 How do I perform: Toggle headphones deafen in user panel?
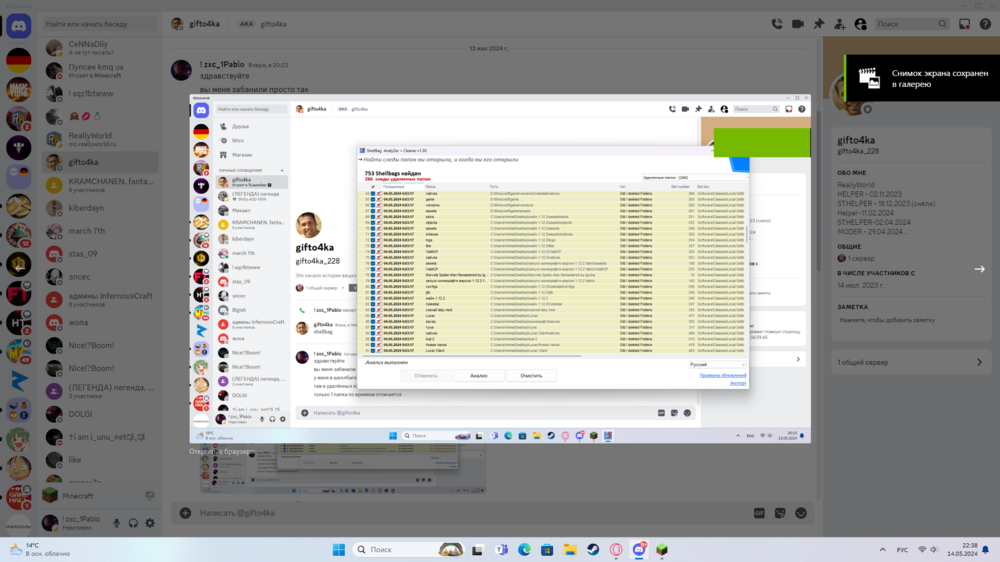133,523
